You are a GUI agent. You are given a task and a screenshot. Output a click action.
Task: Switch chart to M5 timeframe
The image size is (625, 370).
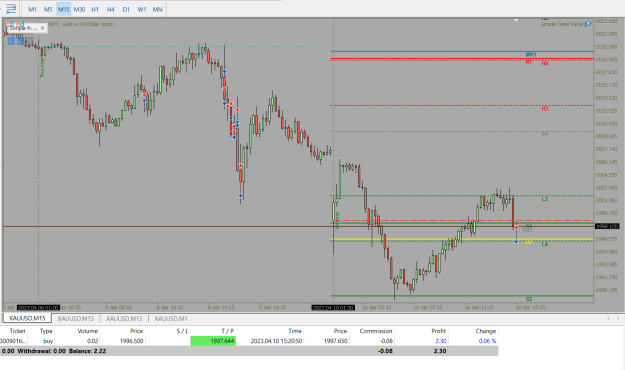point(48,9)
